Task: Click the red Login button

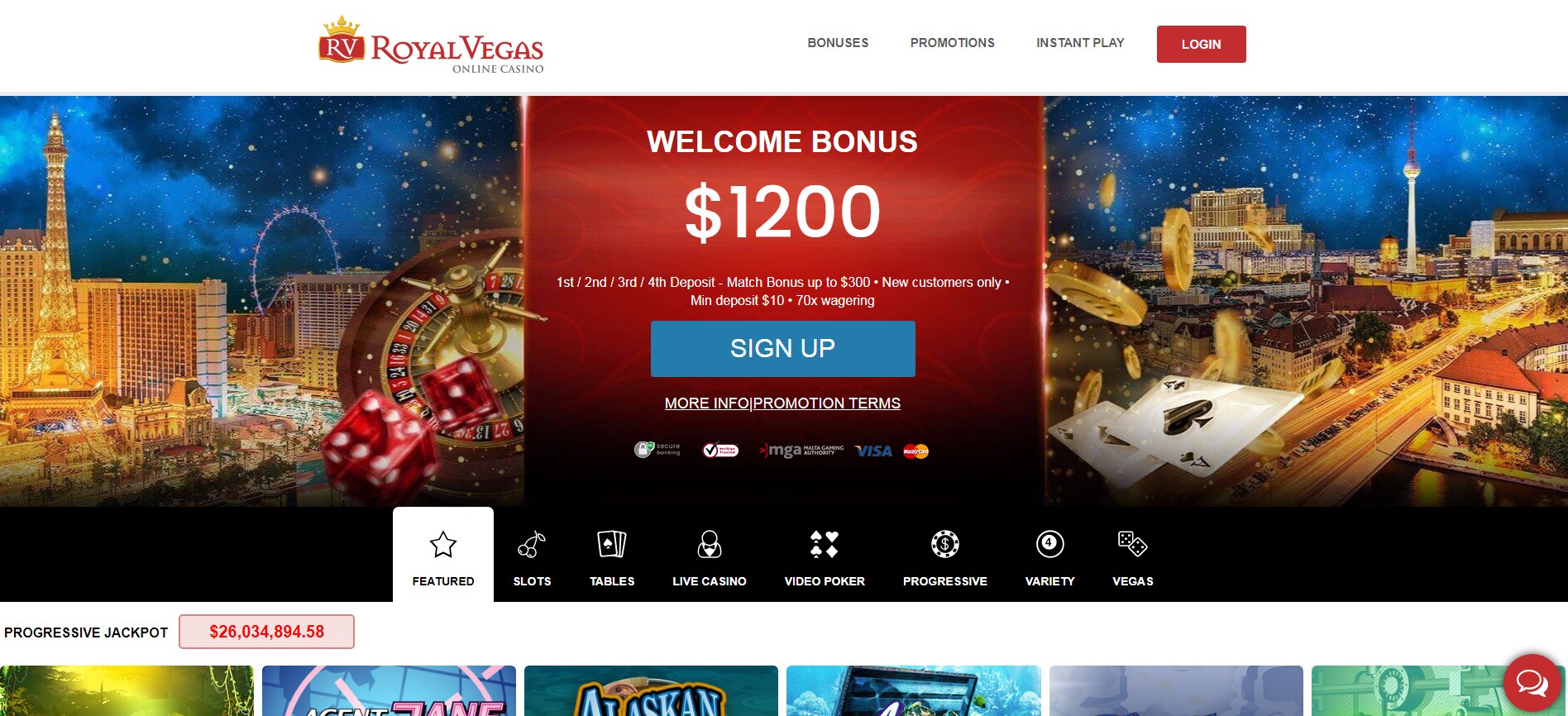Action: 1201,44
